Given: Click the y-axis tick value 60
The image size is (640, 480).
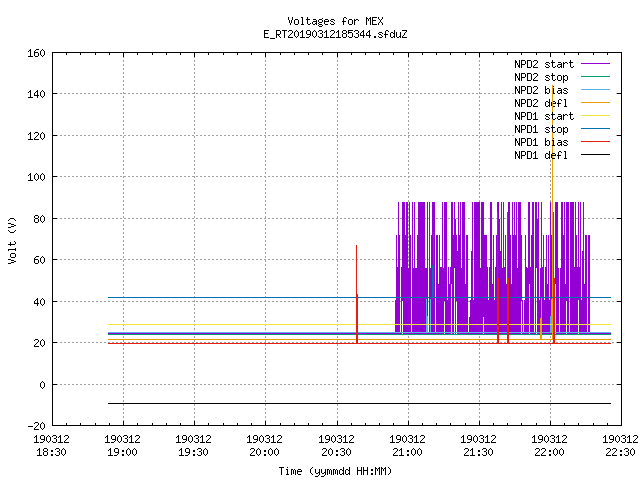Looking at the screenshot, I should (39, 260).
